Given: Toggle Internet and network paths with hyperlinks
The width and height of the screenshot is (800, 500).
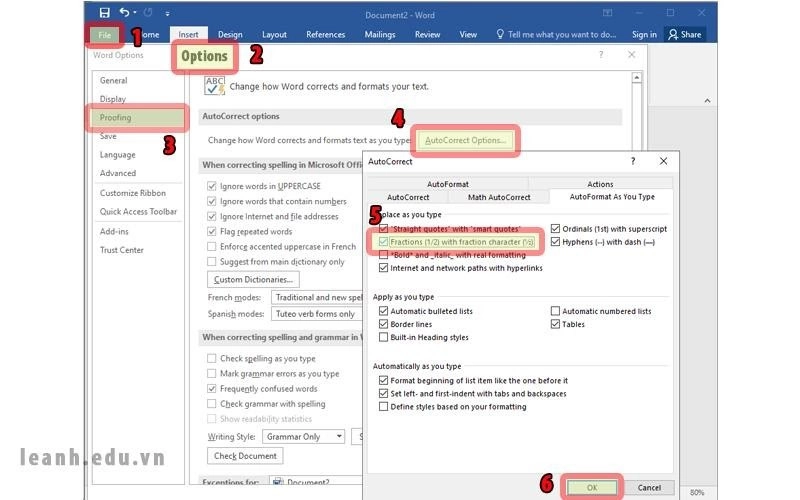Looking at the screenshot, I should click(383, 268).
